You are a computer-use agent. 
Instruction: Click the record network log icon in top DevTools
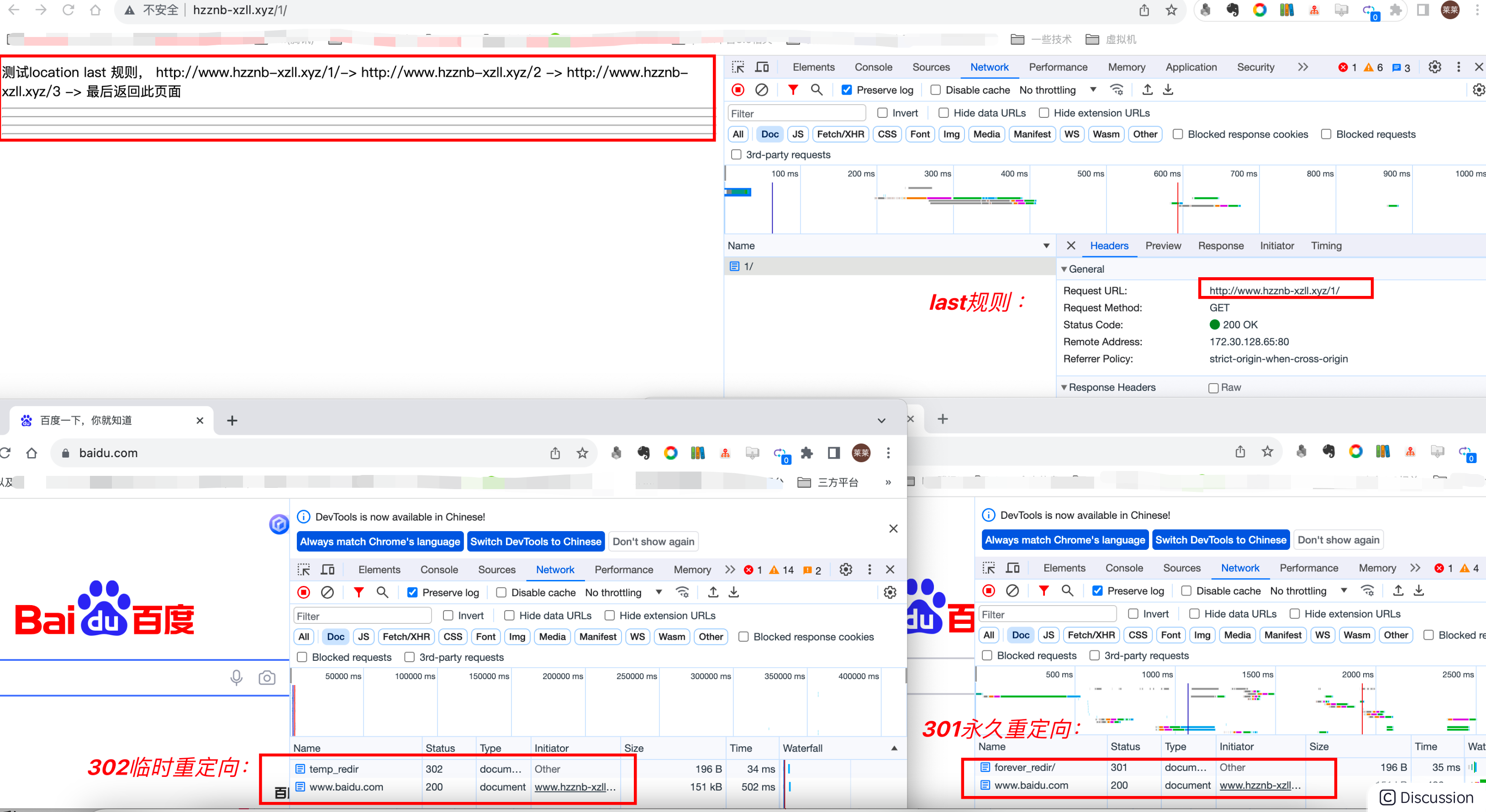click(x=738, y=90)
